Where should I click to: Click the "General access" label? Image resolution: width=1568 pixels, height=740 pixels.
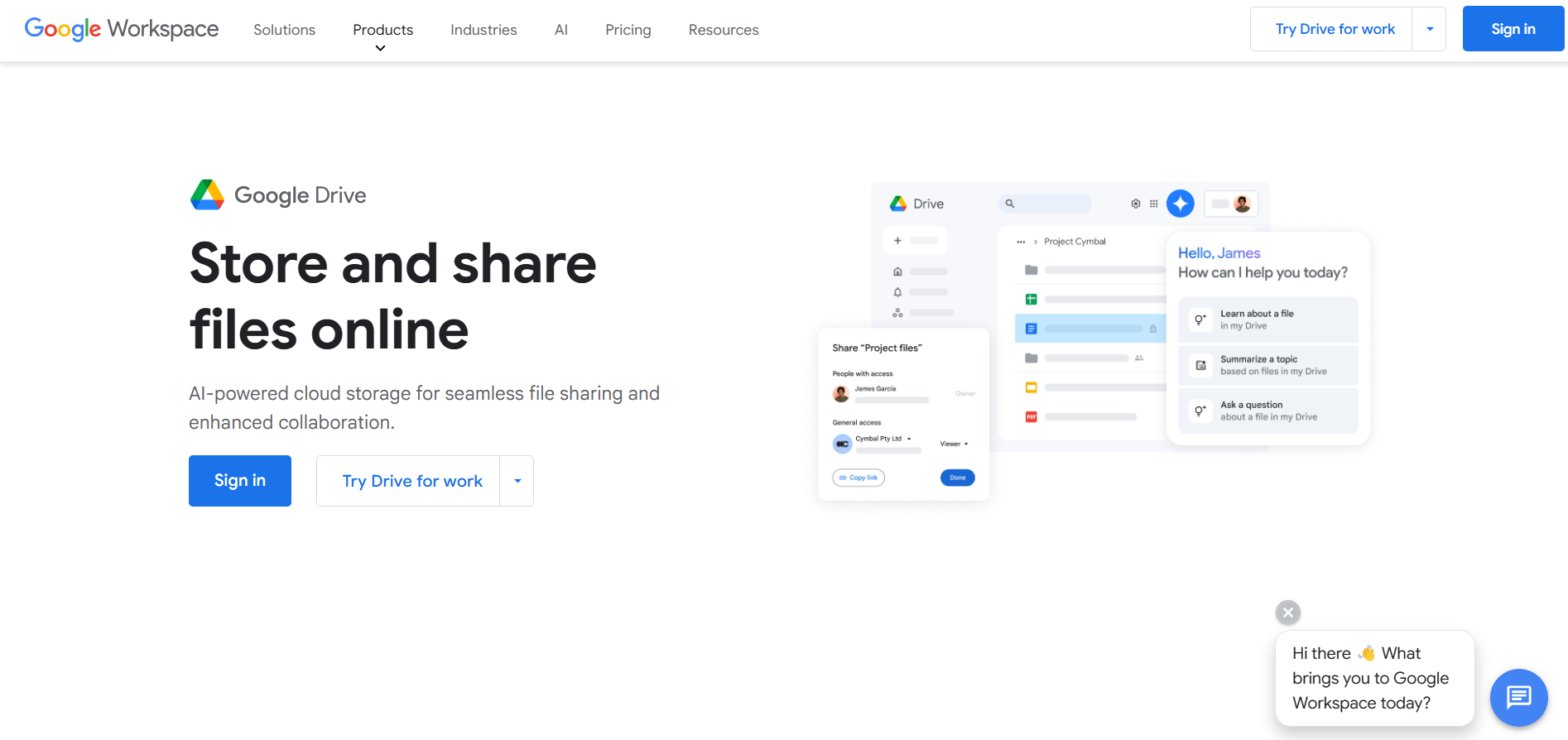pos(857,423)
